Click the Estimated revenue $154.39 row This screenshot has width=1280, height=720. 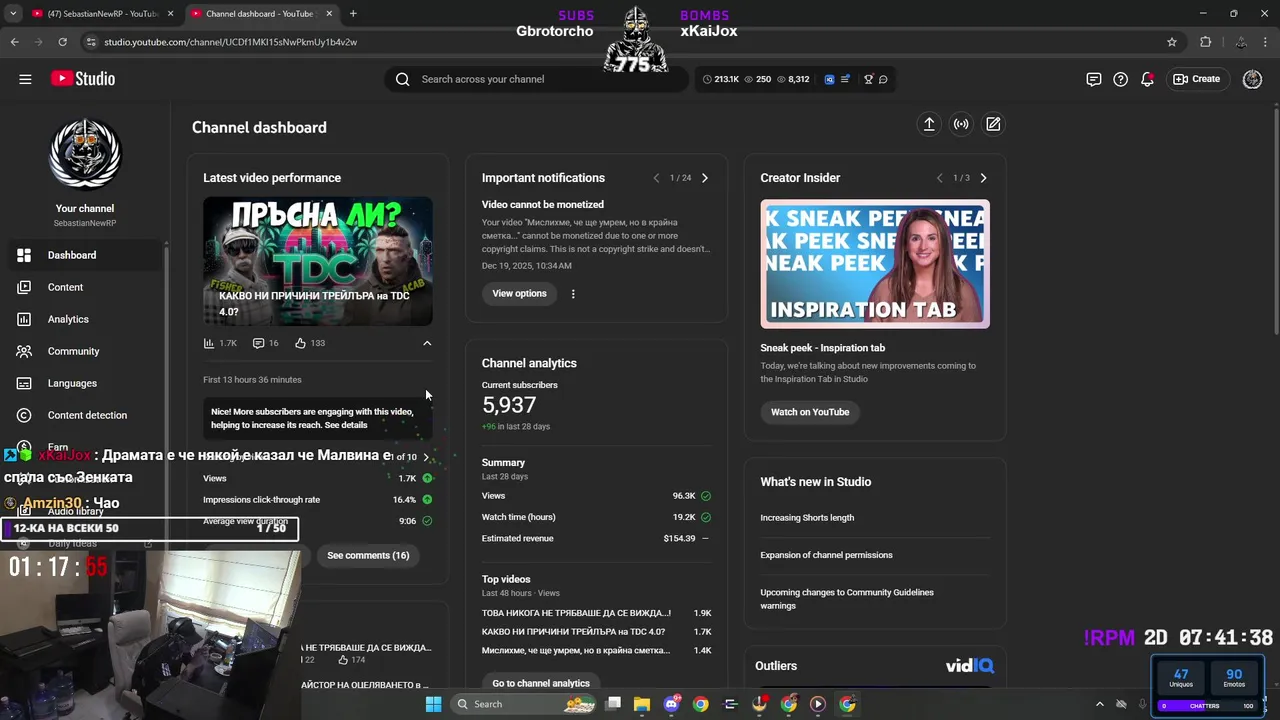pos(596,538)
